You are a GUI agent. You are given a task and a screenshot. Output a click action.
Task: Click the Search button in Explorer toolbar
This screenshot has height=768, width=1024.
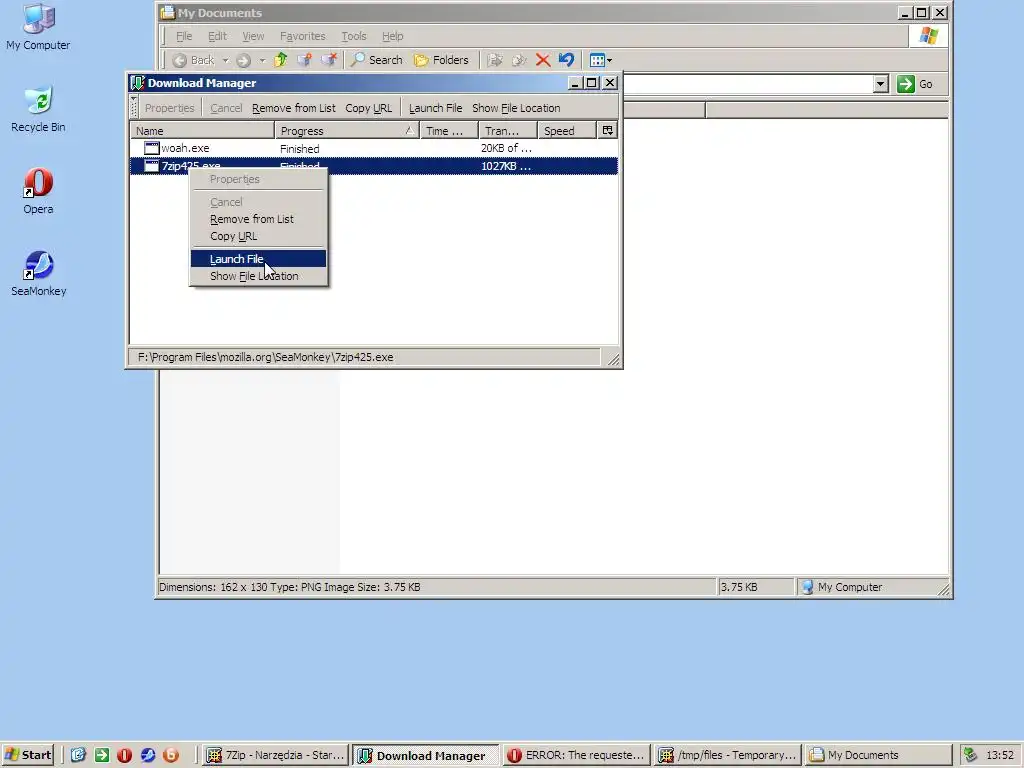pos(376,60)
